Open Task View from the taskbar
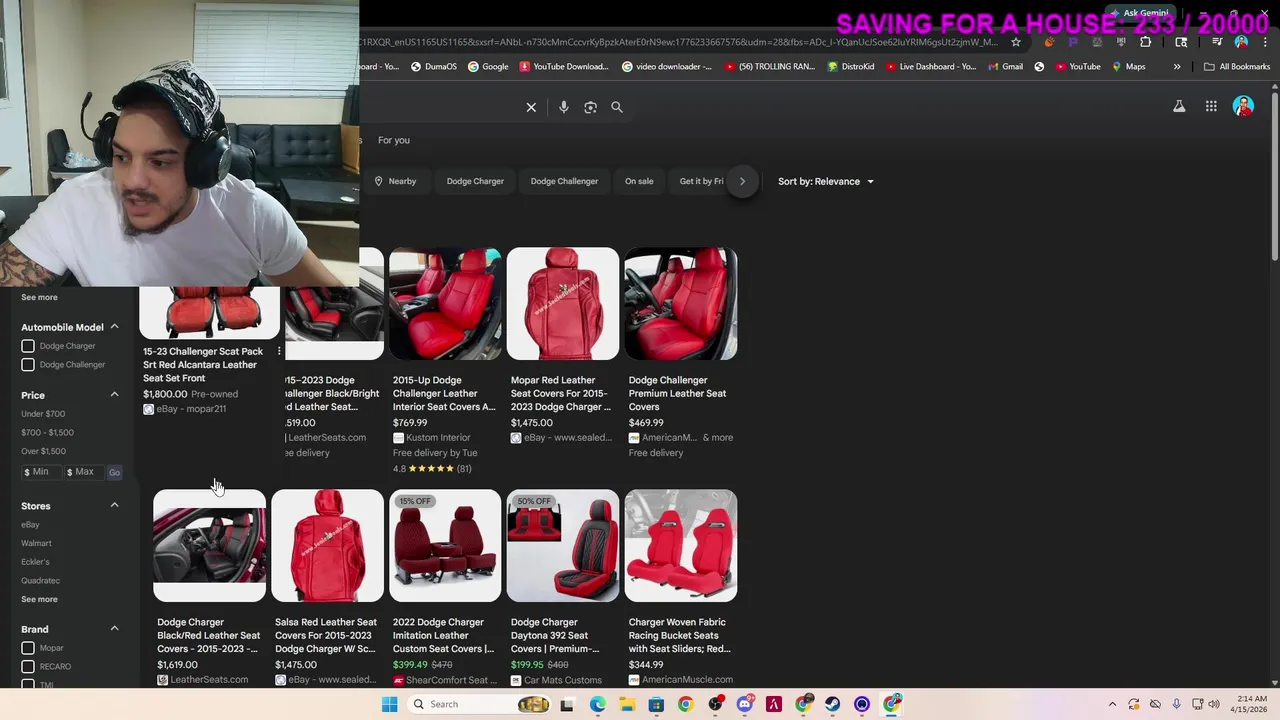Image resolution: width=1280 pixels, height=720 pixels. (x=567, y=704)
